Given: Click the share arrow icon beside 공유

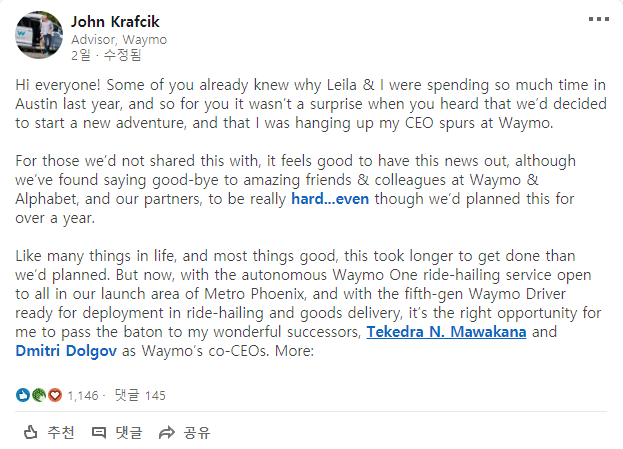Looking at the screenshot, I should click(x=167, y=433).
